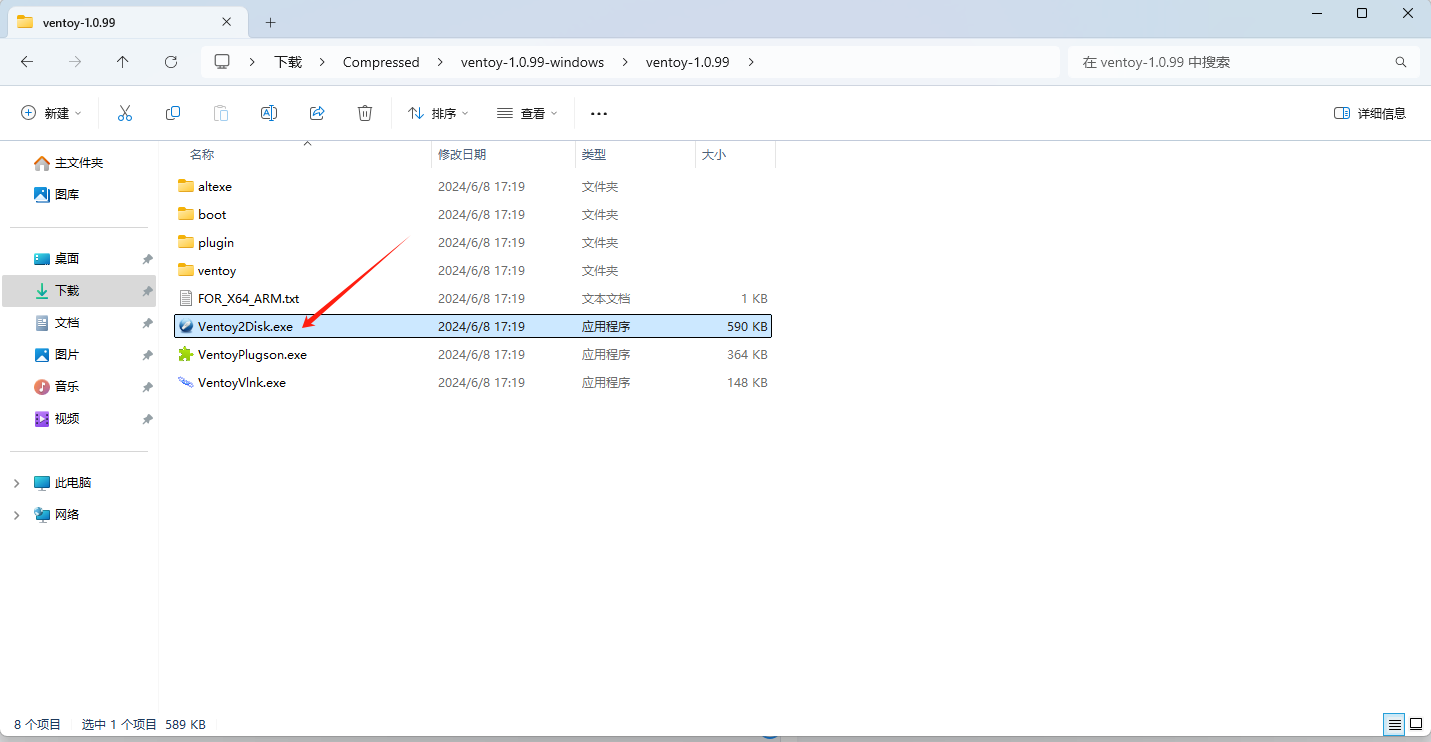Navigate to Compressed in the breadcrumb
The width and height of the screenshot is (1431, 742).
click(x=381, y=62)
